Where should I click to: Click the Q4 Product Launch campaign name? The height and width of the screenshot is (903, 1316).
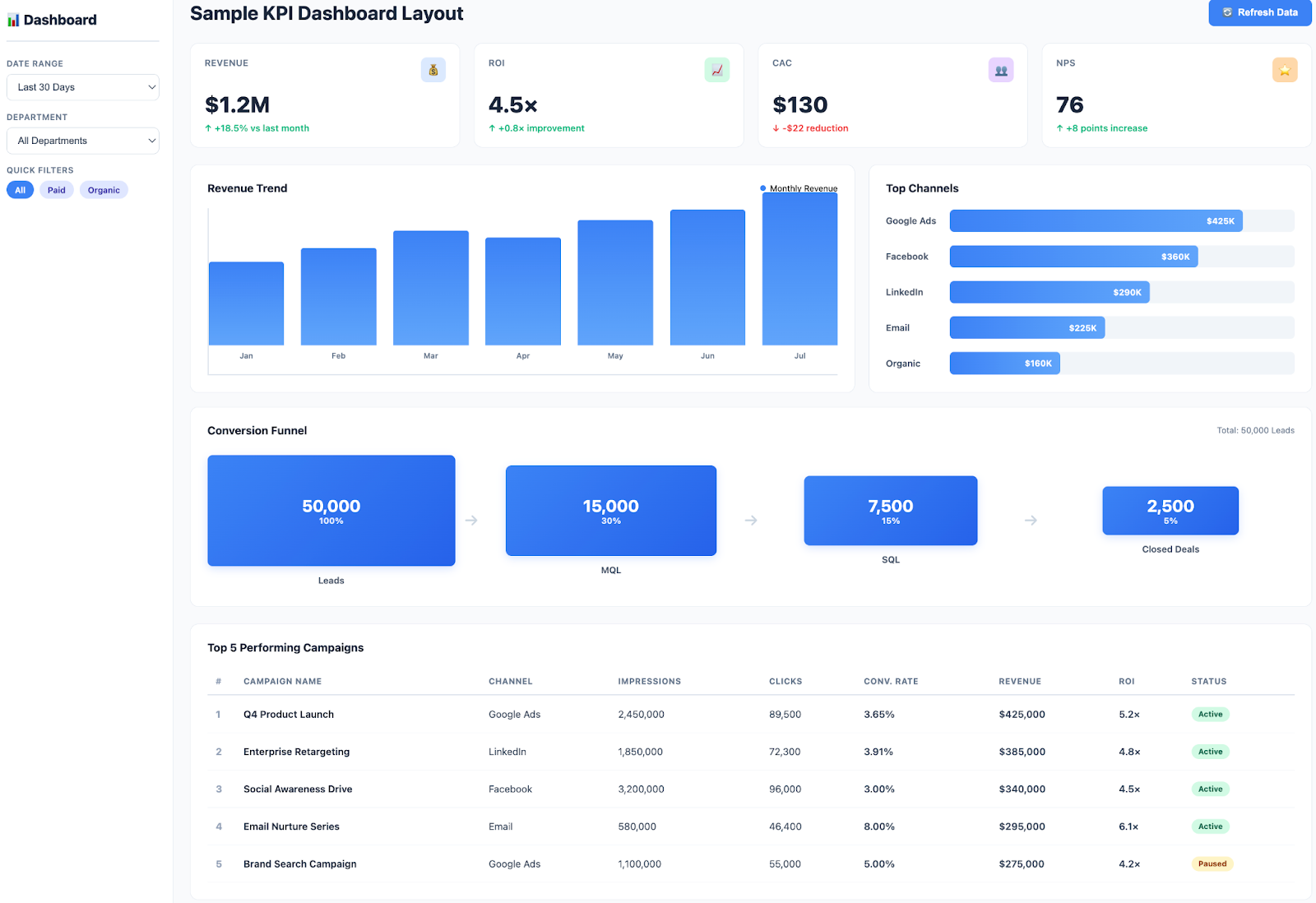pyautogui.click(x=288, y=714)
